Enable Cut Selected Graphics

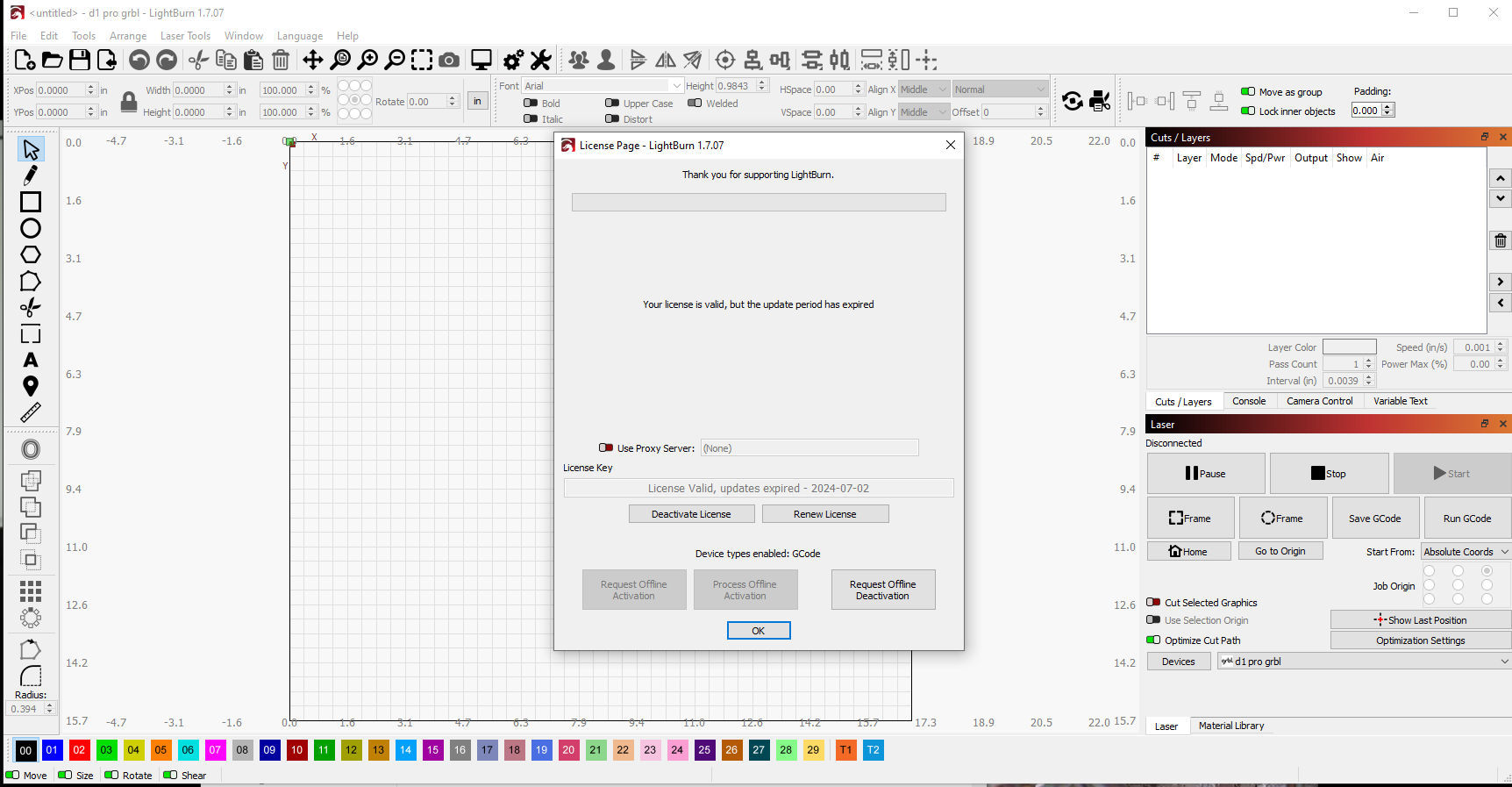[x=1153, y=602]
